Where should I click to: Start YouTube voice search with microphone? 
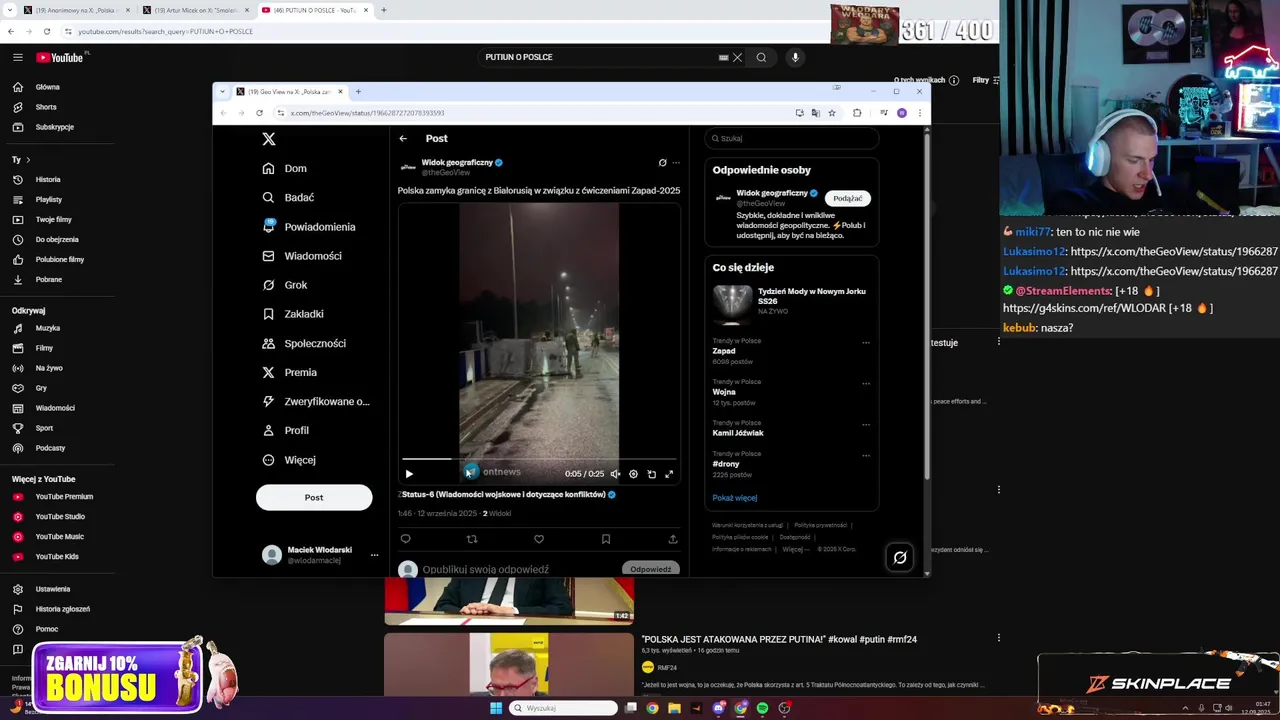coord(795,57)
